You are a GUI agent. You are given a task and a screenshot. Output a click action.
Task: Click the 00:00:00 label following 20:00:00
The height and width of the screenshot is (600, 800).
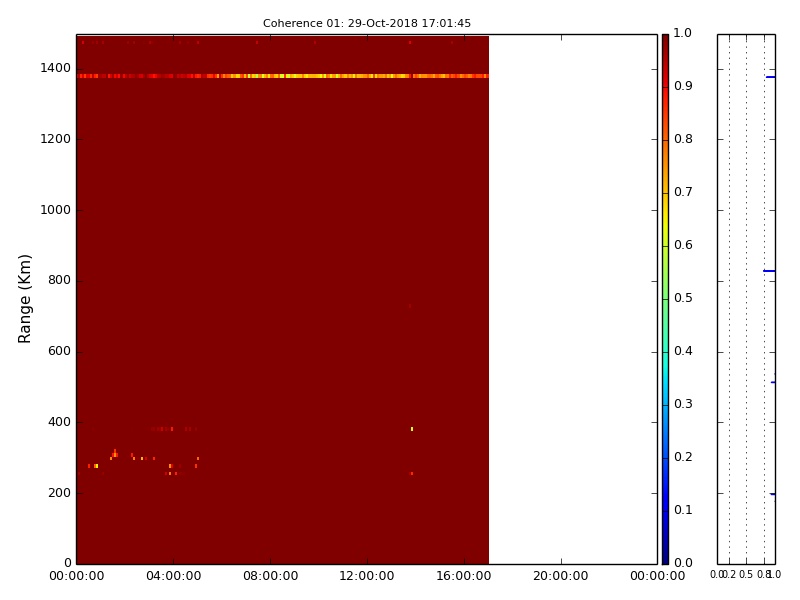(x=658, y=576)
